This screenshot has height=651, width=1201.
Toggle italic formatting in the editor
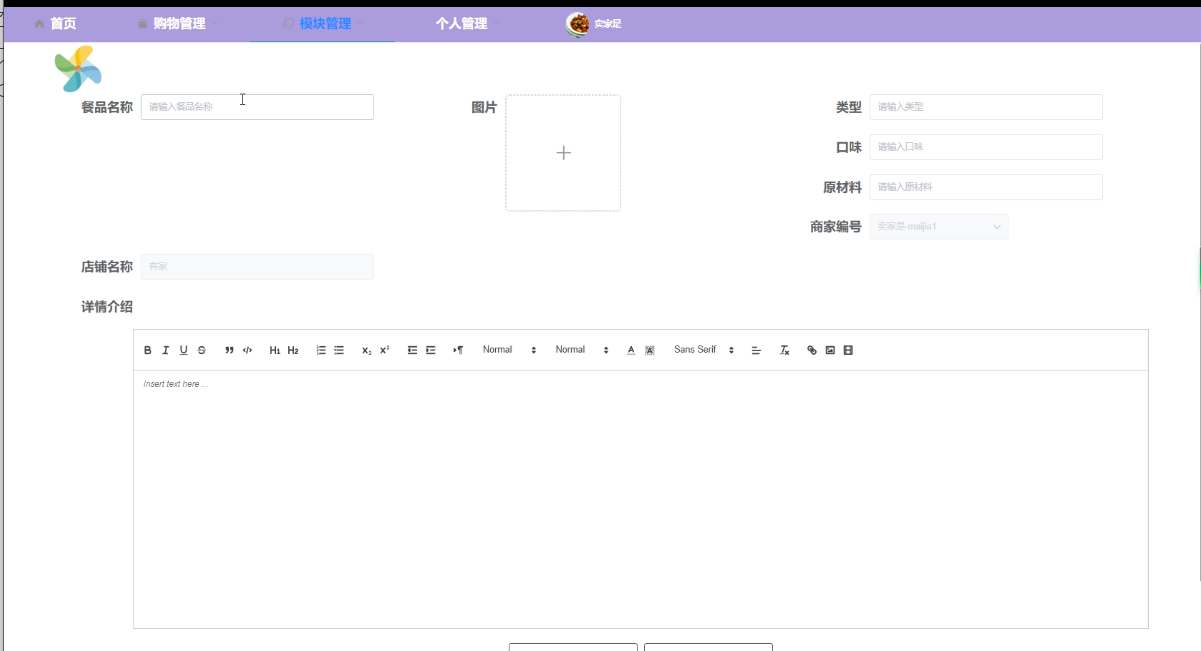click(x=166, y=350)
